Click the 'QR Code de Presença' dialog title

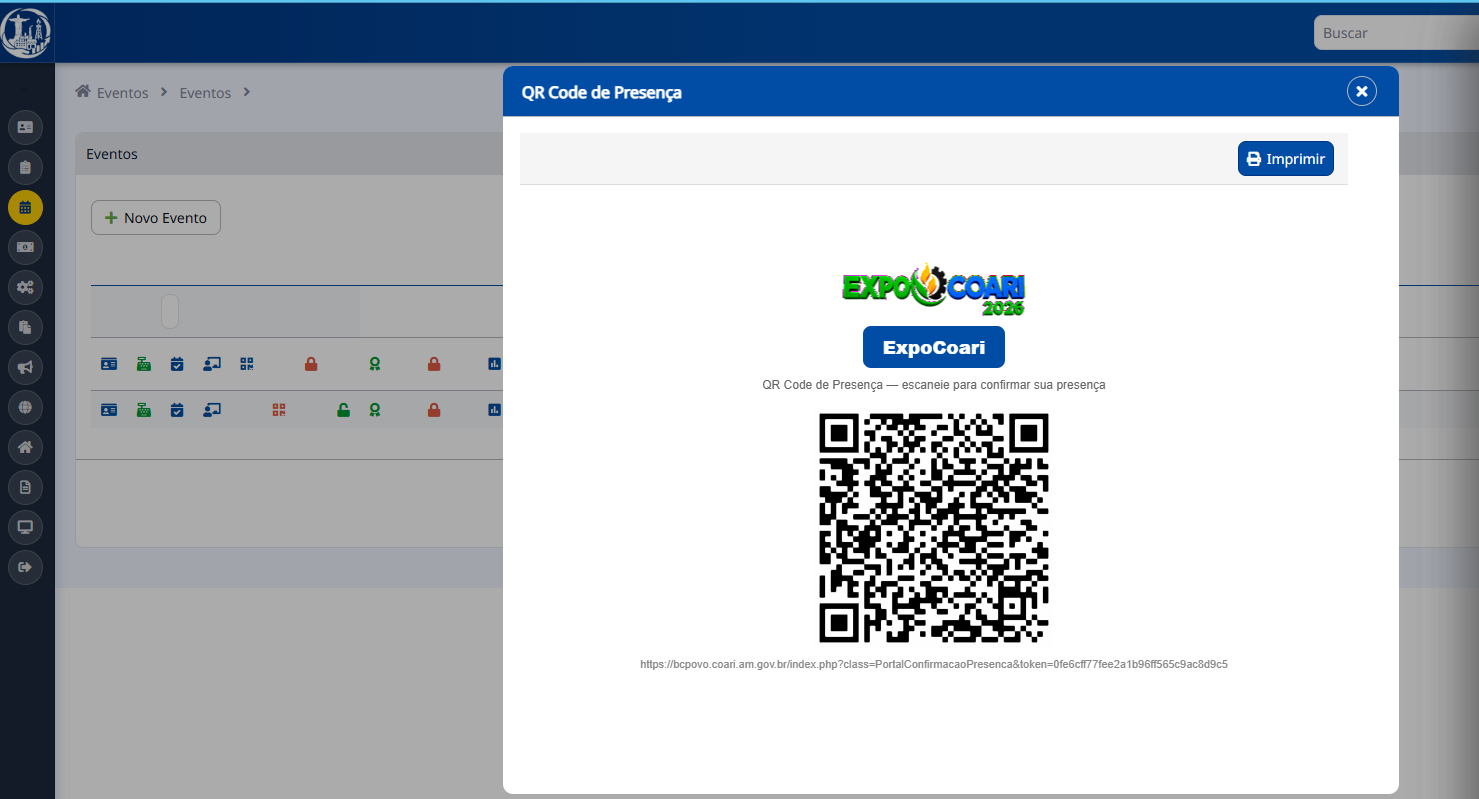coord(602,92)
